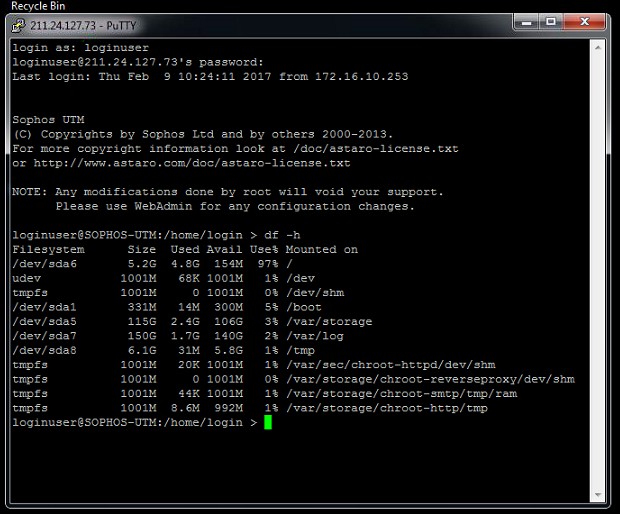Click the /var/storage mount point text
Screen dimensions: 620x514
[329, 321]
